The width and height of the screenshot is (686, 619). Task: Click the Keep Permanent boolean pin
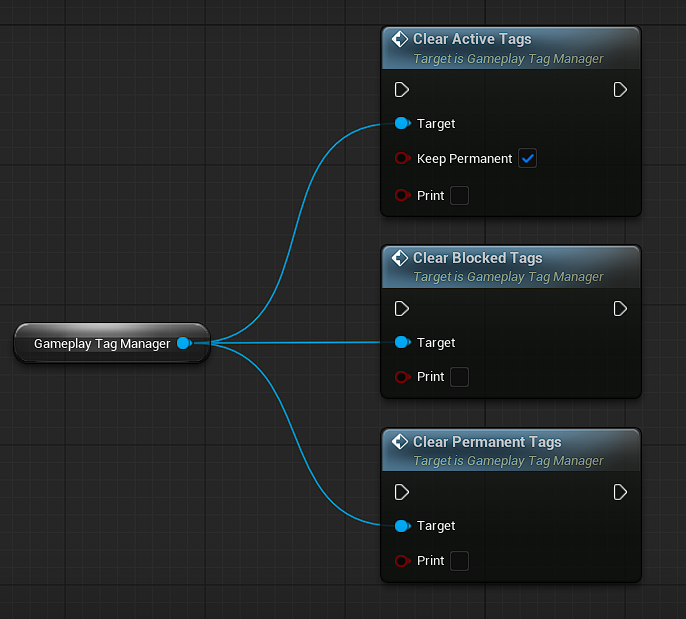402,159
